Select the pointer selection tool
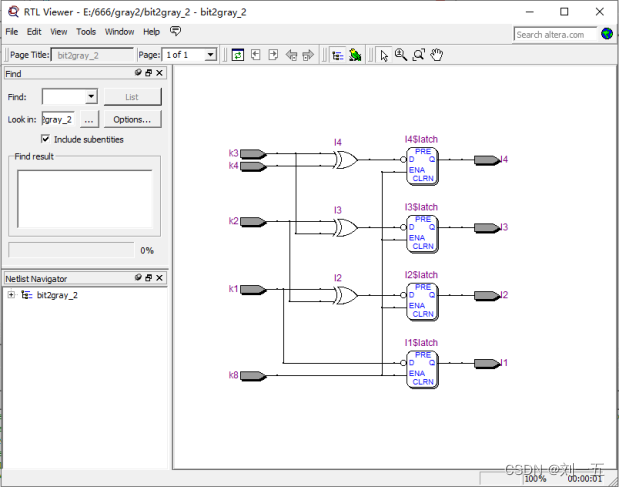 click(x=384, y=55)
